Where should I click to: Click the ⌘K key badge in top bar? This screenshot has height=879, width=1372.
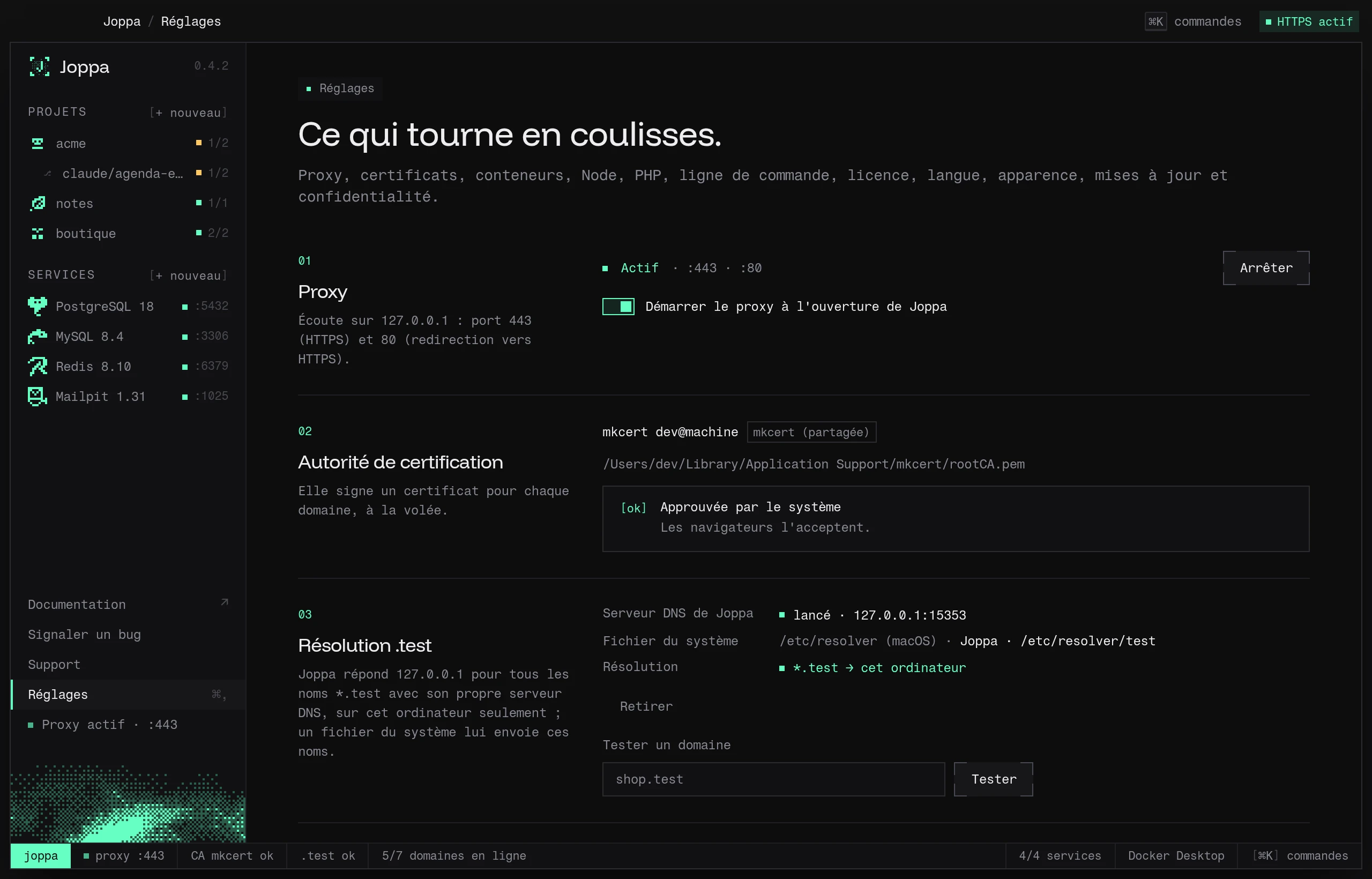(x=1155, y=21)
